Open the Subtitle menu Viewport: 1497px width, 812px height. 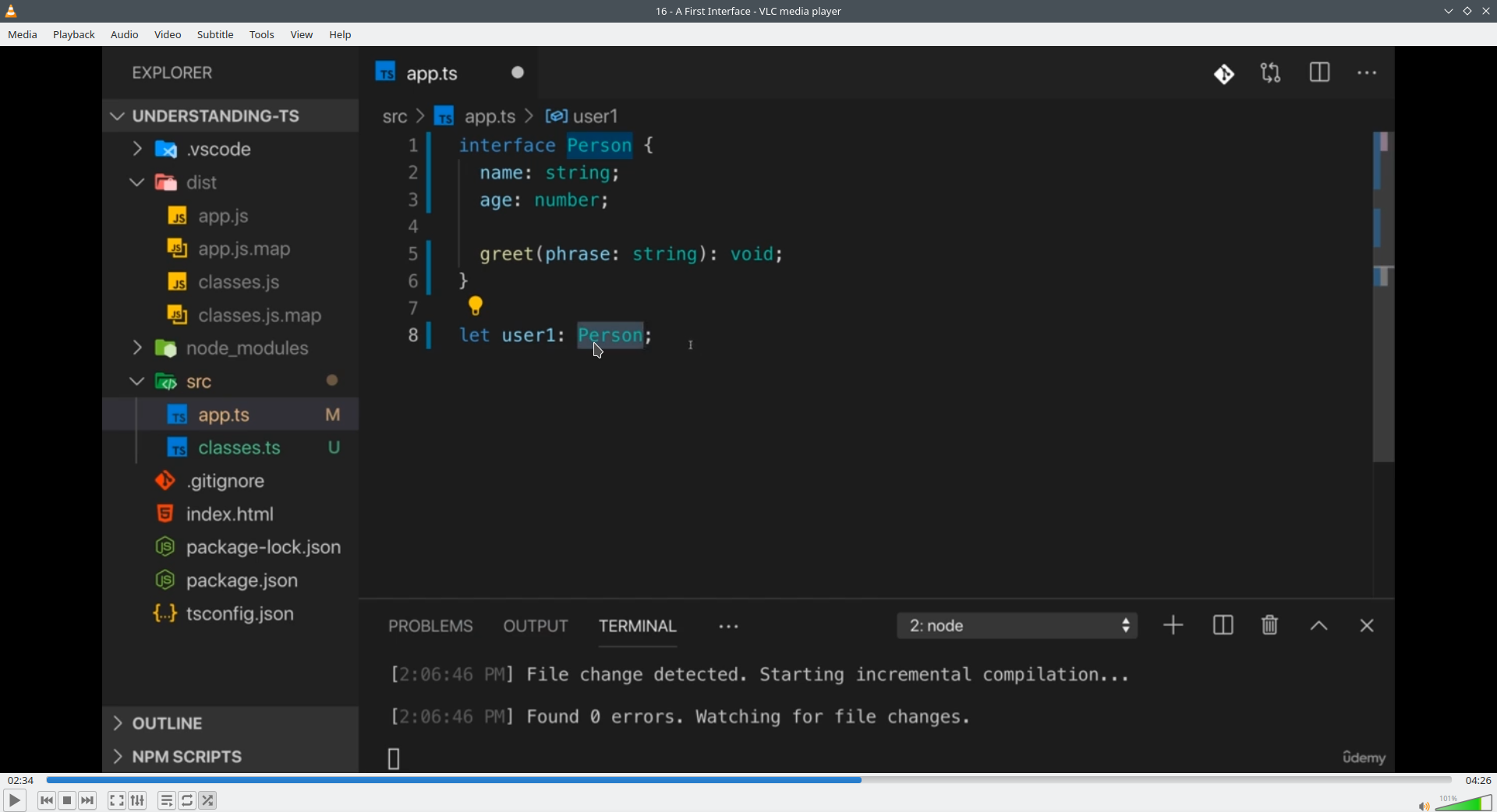[x=215, y=35]
